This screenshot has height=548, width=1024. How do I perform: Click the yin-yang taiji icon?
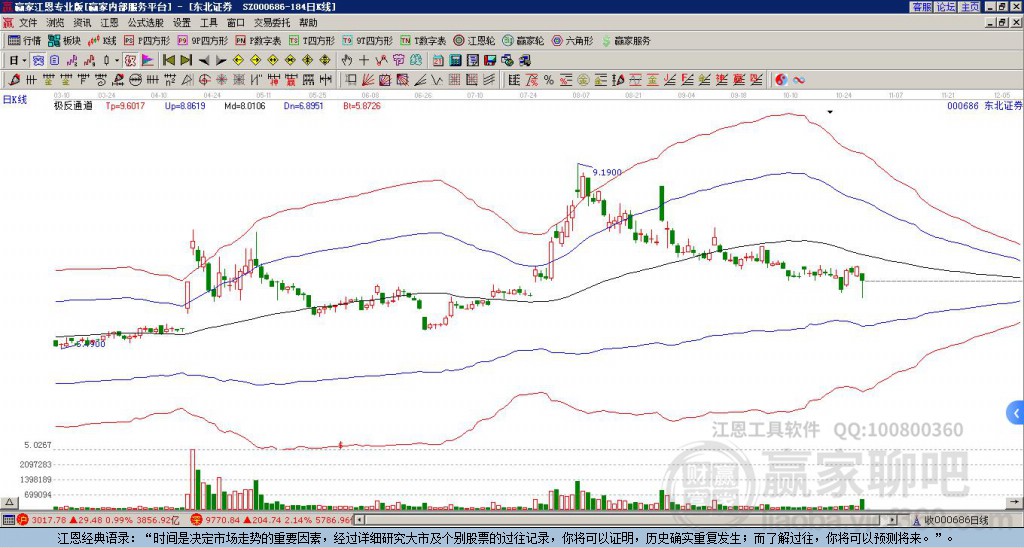(x=781, y=80)
